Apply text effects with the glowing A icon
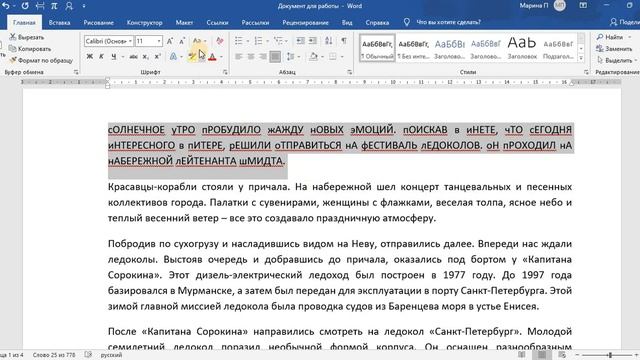This screenshot has width=640, height=360. tap(173, 57)
